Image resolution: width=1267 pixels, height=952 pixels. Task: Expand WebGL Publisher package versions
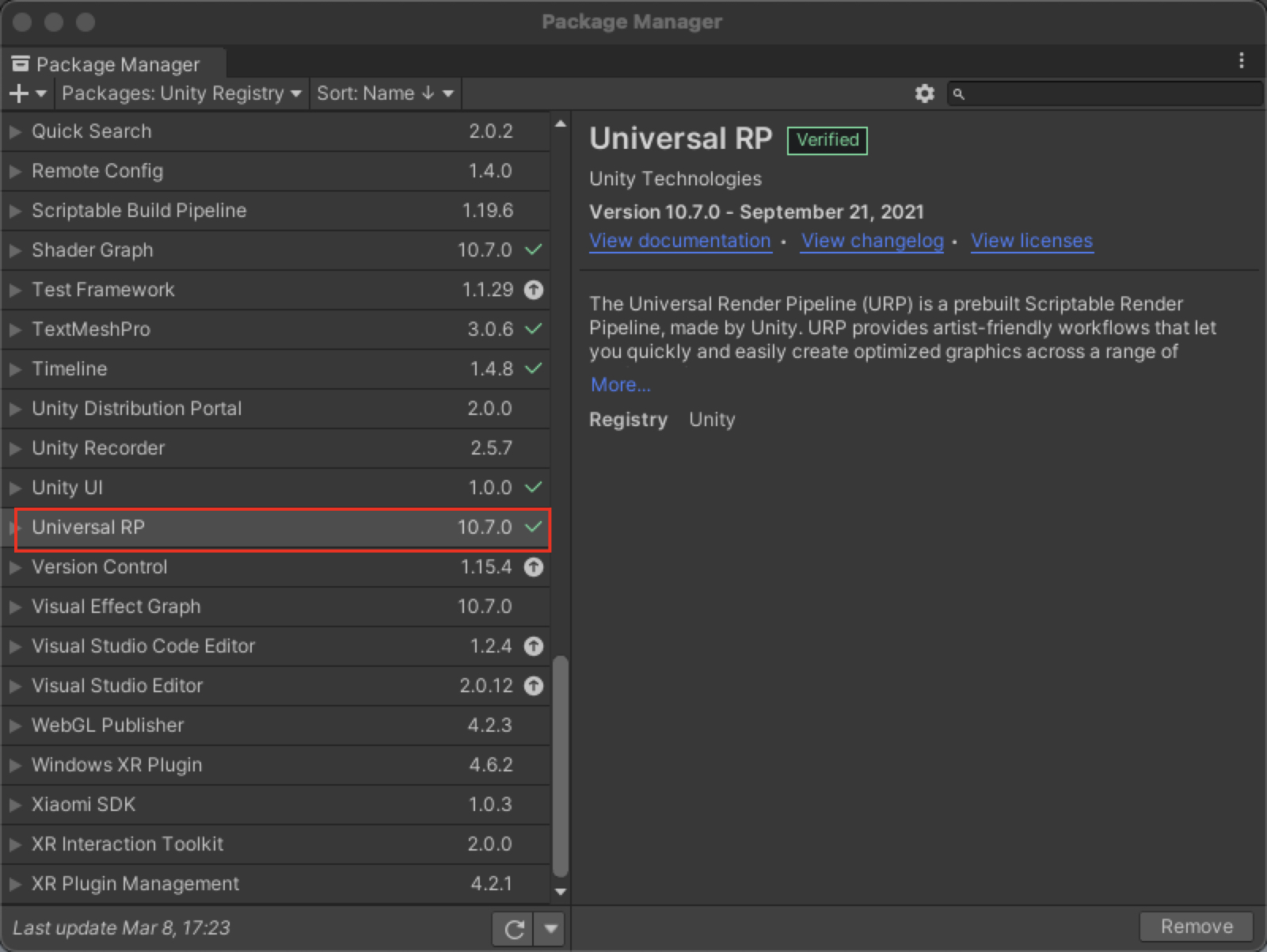[x=15, y=725]
